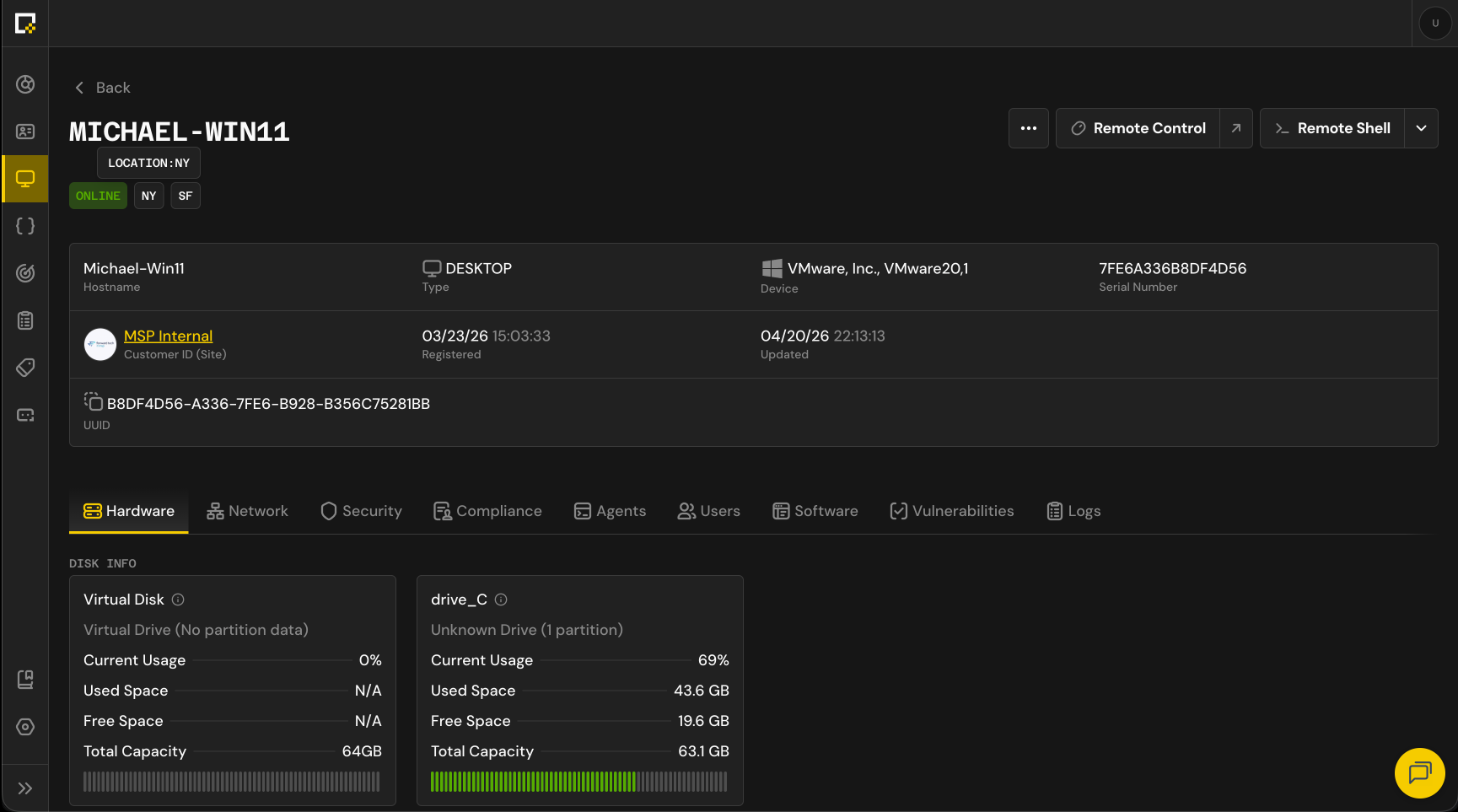Click the user avatar in top right
The width and height of the screenshot is (1458, 812).
[x=1435, y=24]
